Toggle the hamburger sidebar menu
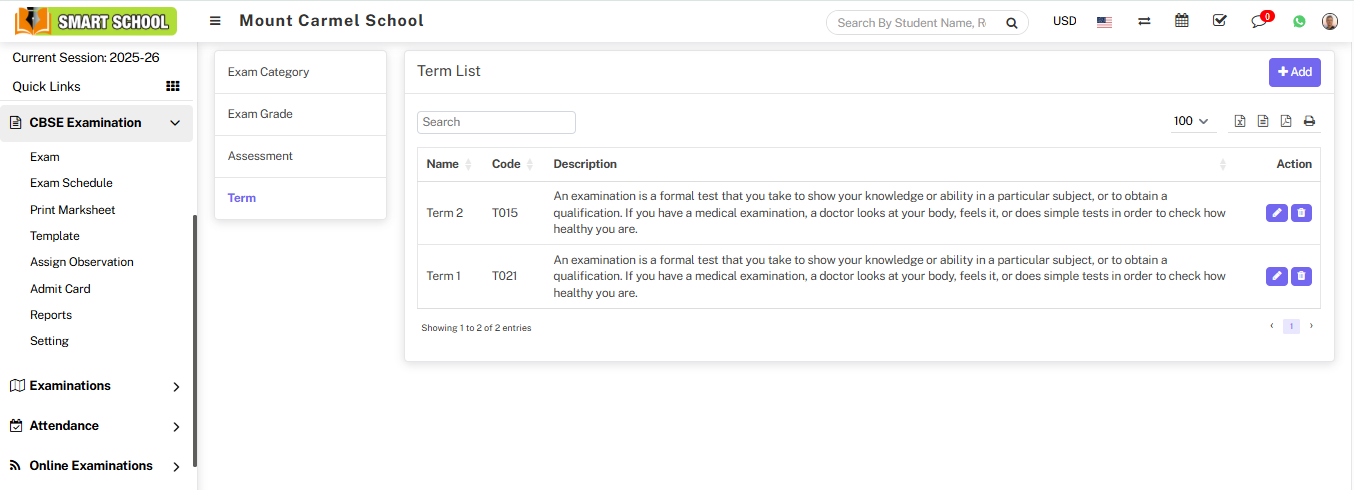1354x490 pixels. click(x=215, y=21)
